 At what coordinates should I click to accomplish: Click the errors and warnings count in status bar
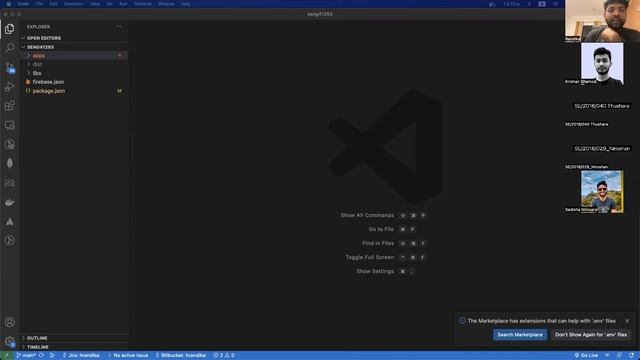224,356
